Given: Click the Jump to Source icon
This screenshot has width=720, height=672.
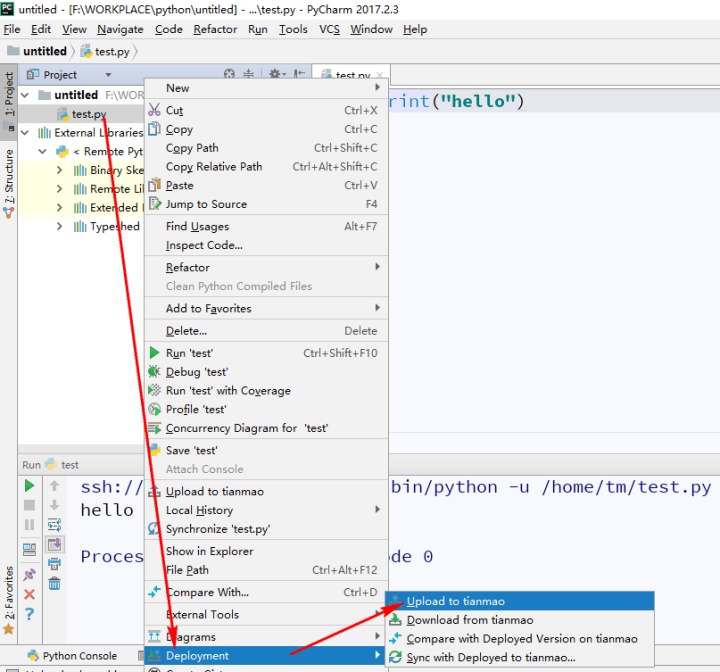Looking at the screenshot, I should 155,204.
